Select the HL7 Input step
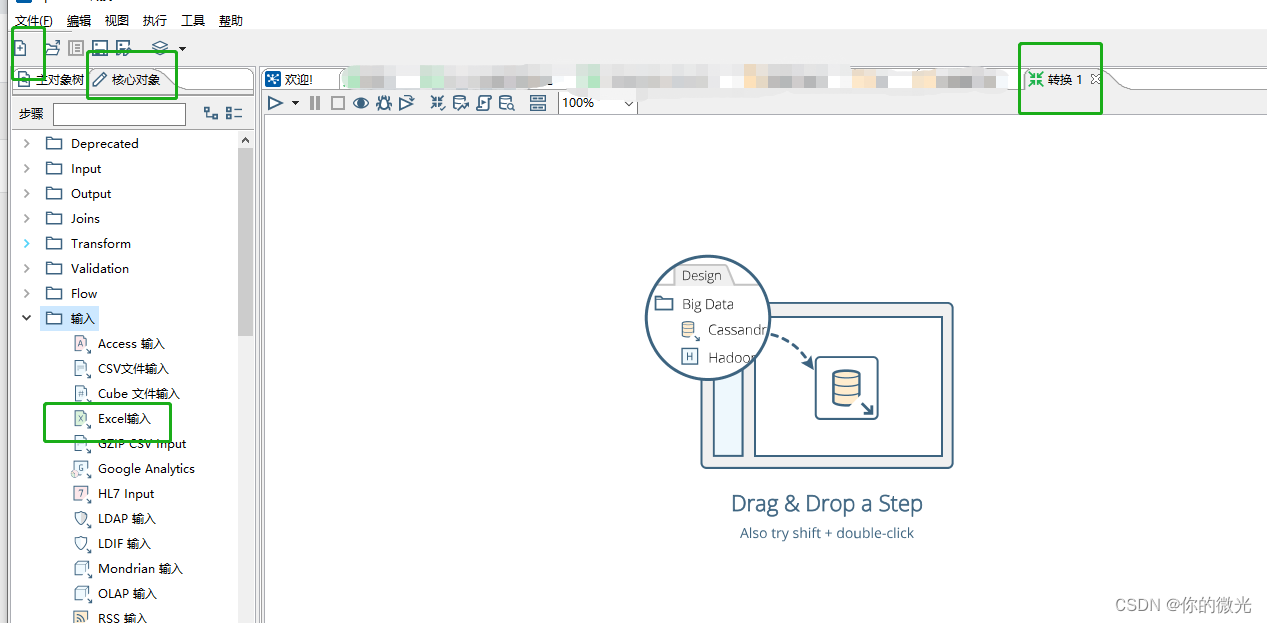1267x623 pixels. [x=114, y=494]
